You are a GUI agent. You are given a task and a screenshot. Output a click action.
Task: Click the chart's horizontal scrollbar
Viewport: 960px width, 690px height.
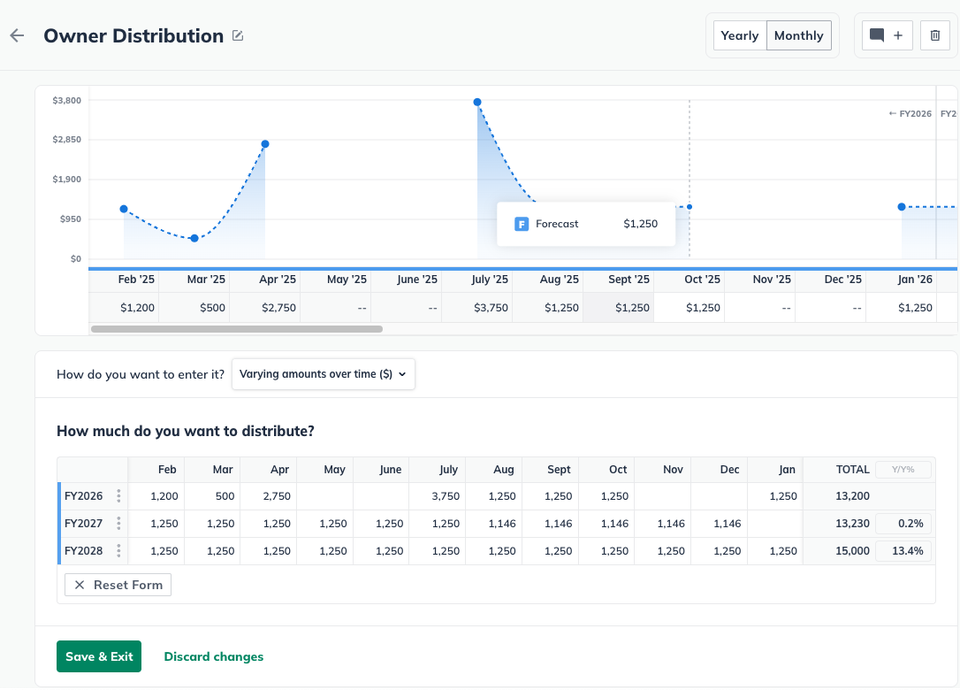pyautogui.click(x=237, y=329)
